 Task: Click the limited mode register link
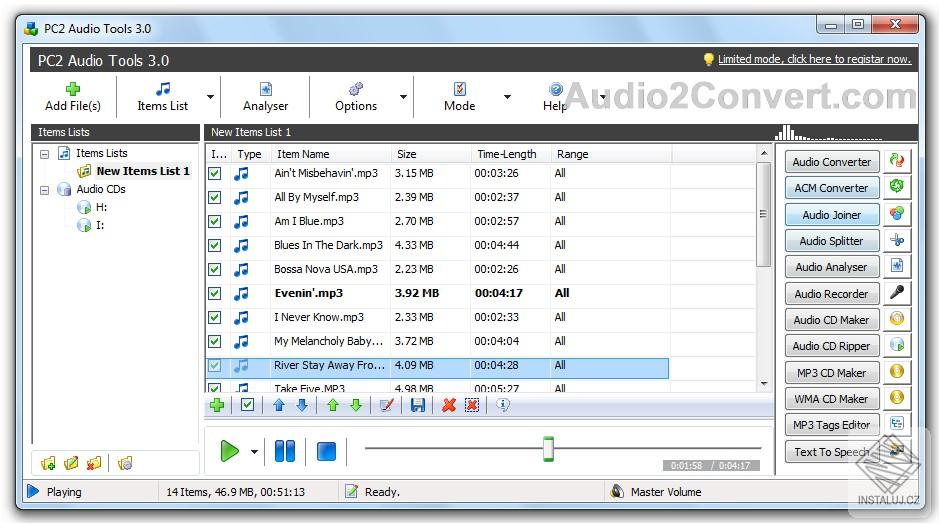click(x=814, y=59)
